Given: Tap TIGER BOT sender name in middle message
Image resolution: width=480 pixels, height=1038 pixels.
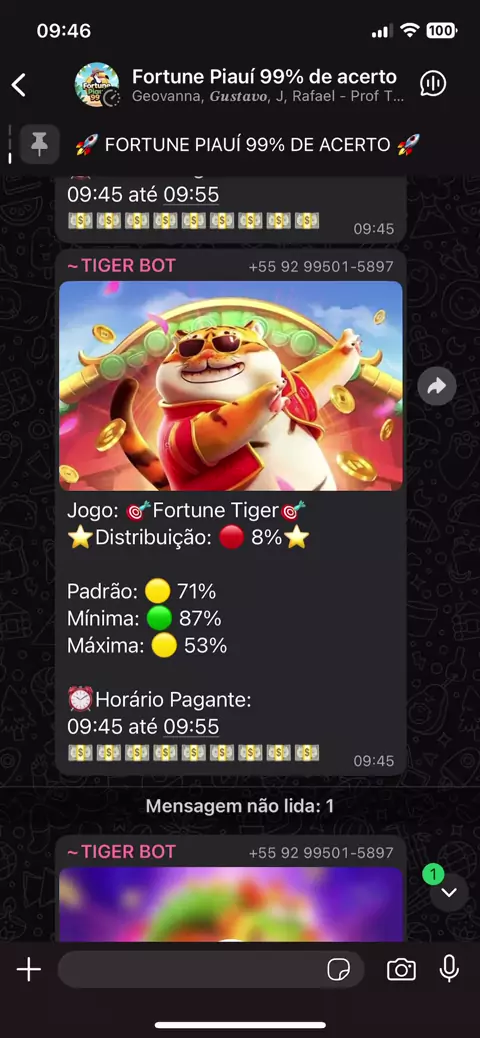Looking at the screenshot, I should (x=121, y=266).
